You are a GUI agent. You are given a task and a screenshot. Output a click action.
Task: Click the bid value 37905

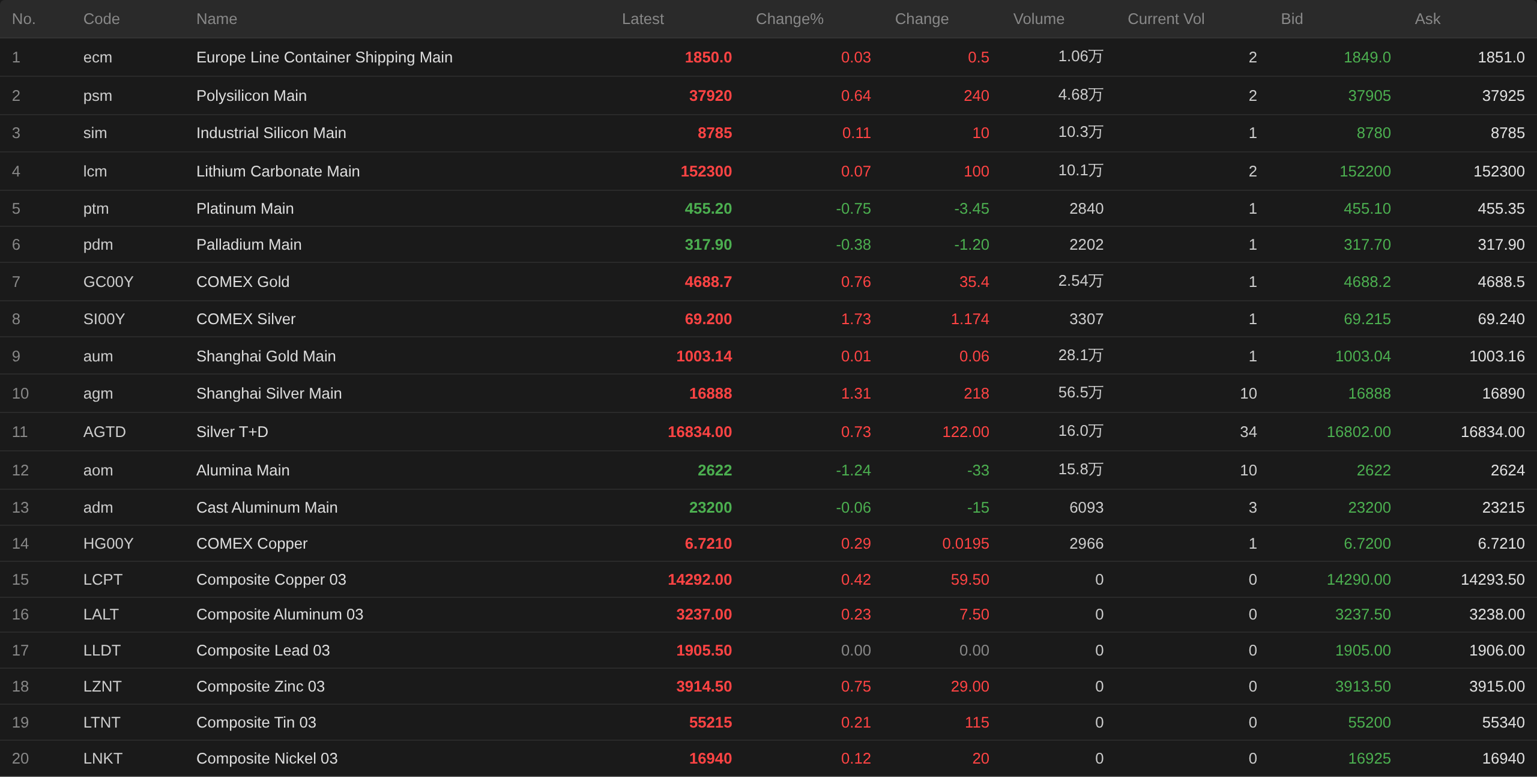click(x=1369, y=96)
